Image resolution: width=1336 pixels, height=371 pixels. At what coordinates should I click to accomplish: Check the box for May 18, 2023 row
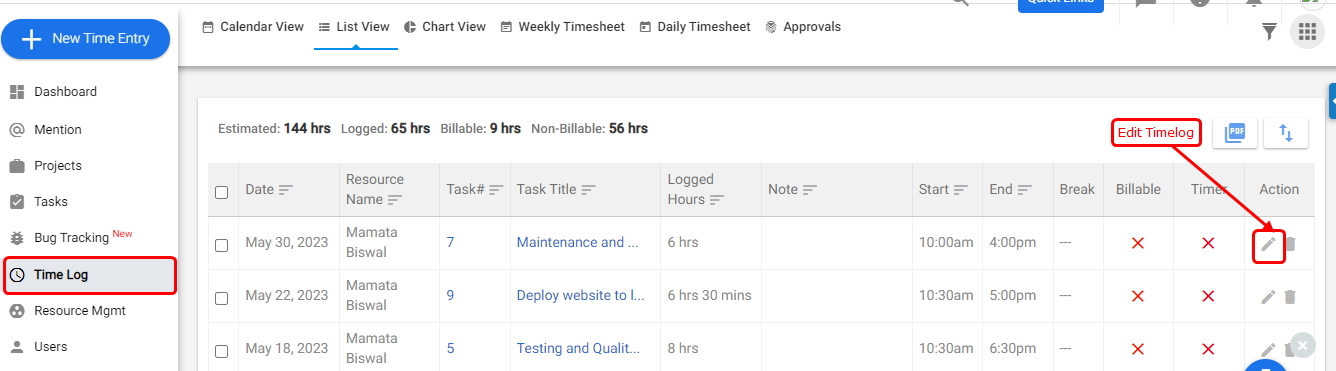[222, 351]
